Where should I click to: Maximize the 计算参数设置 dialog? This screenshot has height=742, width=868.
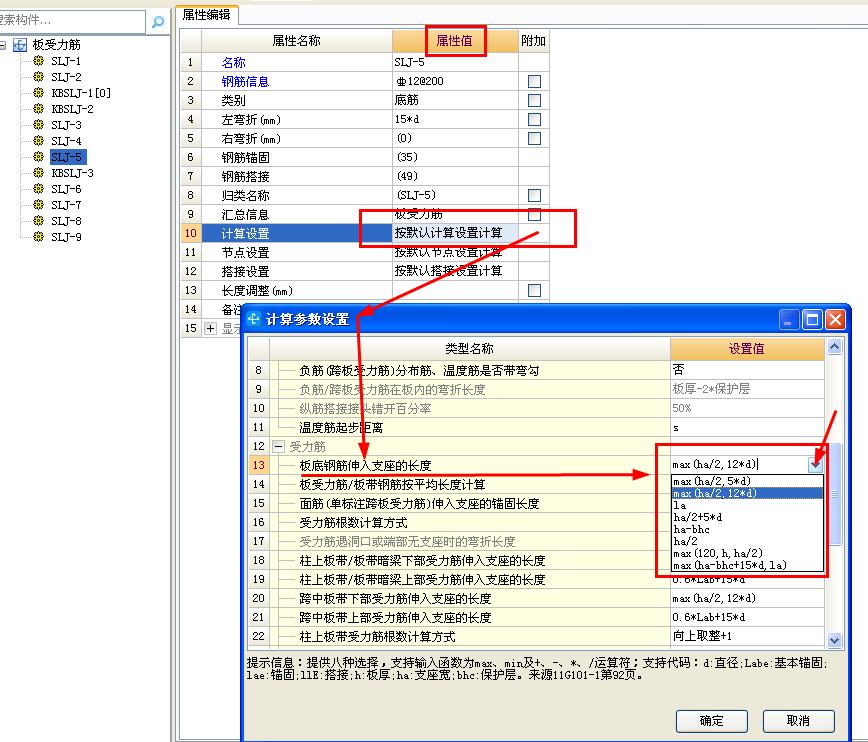coord(812,320)
